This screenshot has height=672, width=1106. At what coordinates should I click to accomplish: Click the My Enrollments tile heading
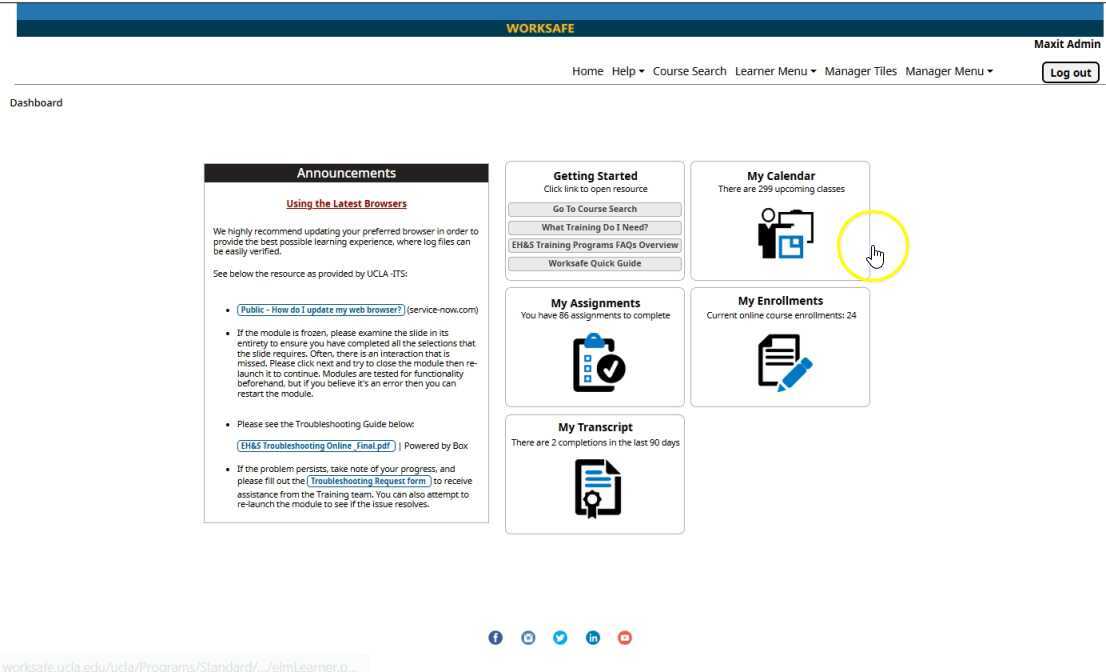point(780,301)
